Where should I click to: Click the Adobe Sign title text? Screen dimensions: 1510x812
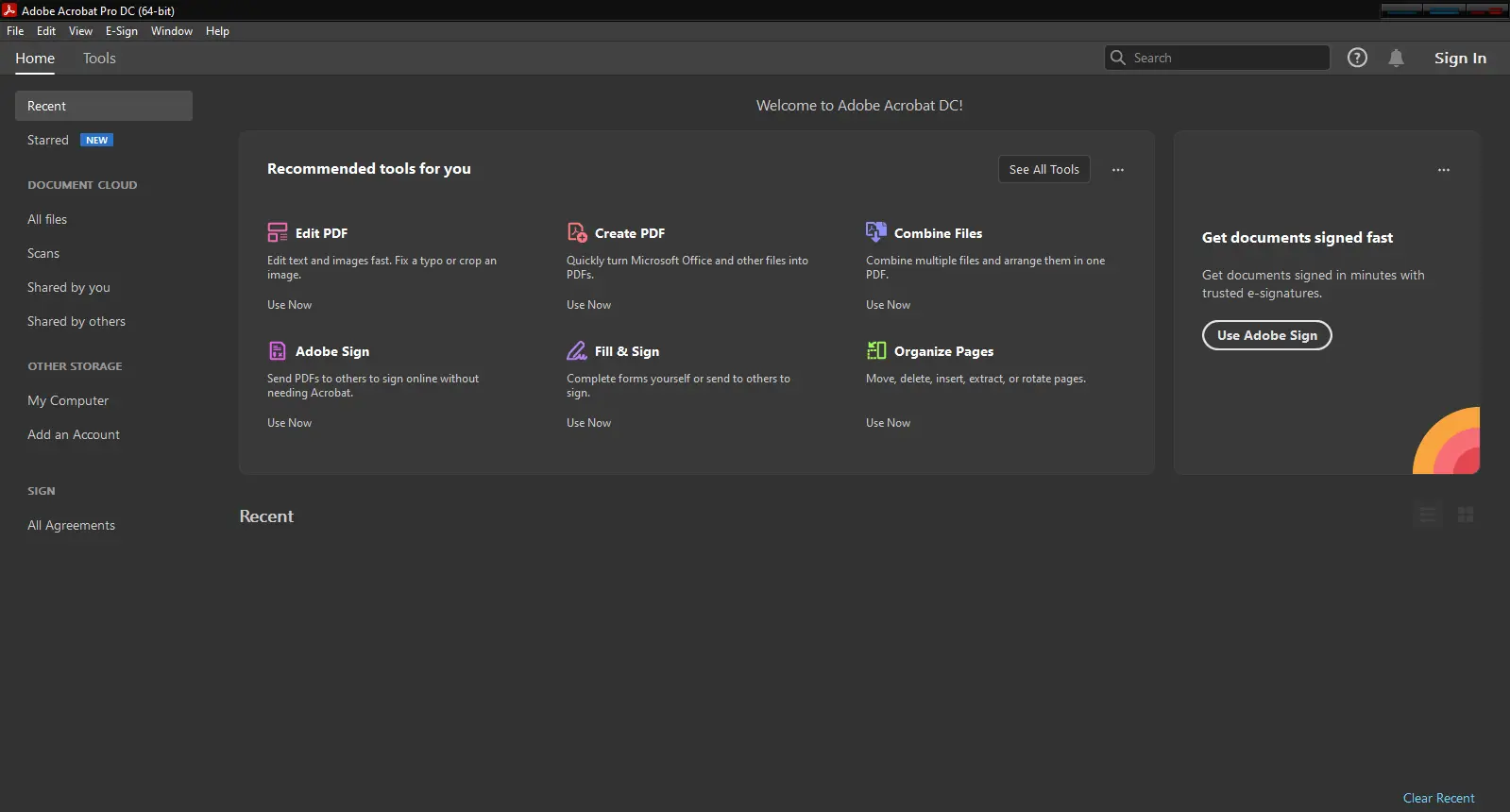[x=332, y=351]
